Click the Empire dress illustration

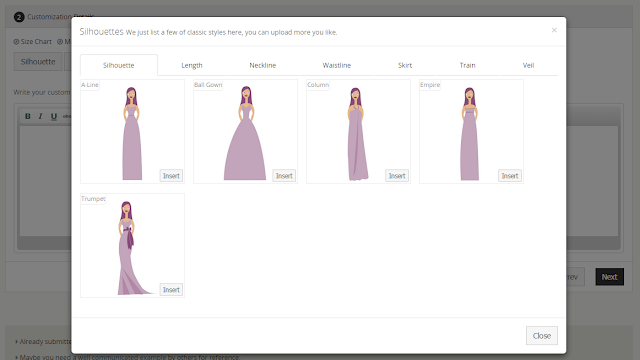click(x=470, y=134)
